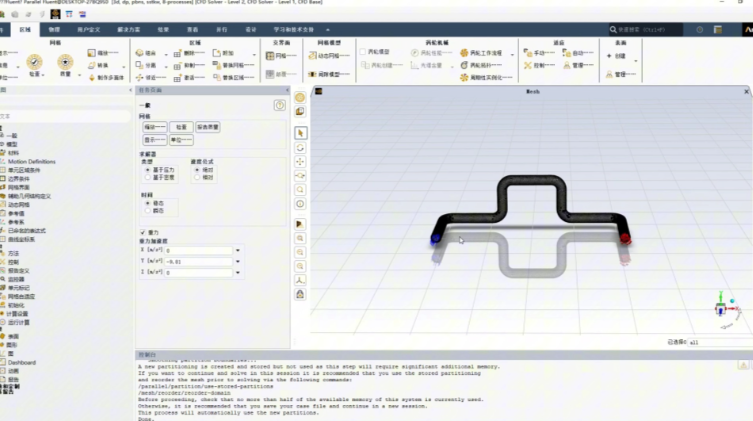
Task: Click the rotate view tool icon
Action: (x=300, y=147)
